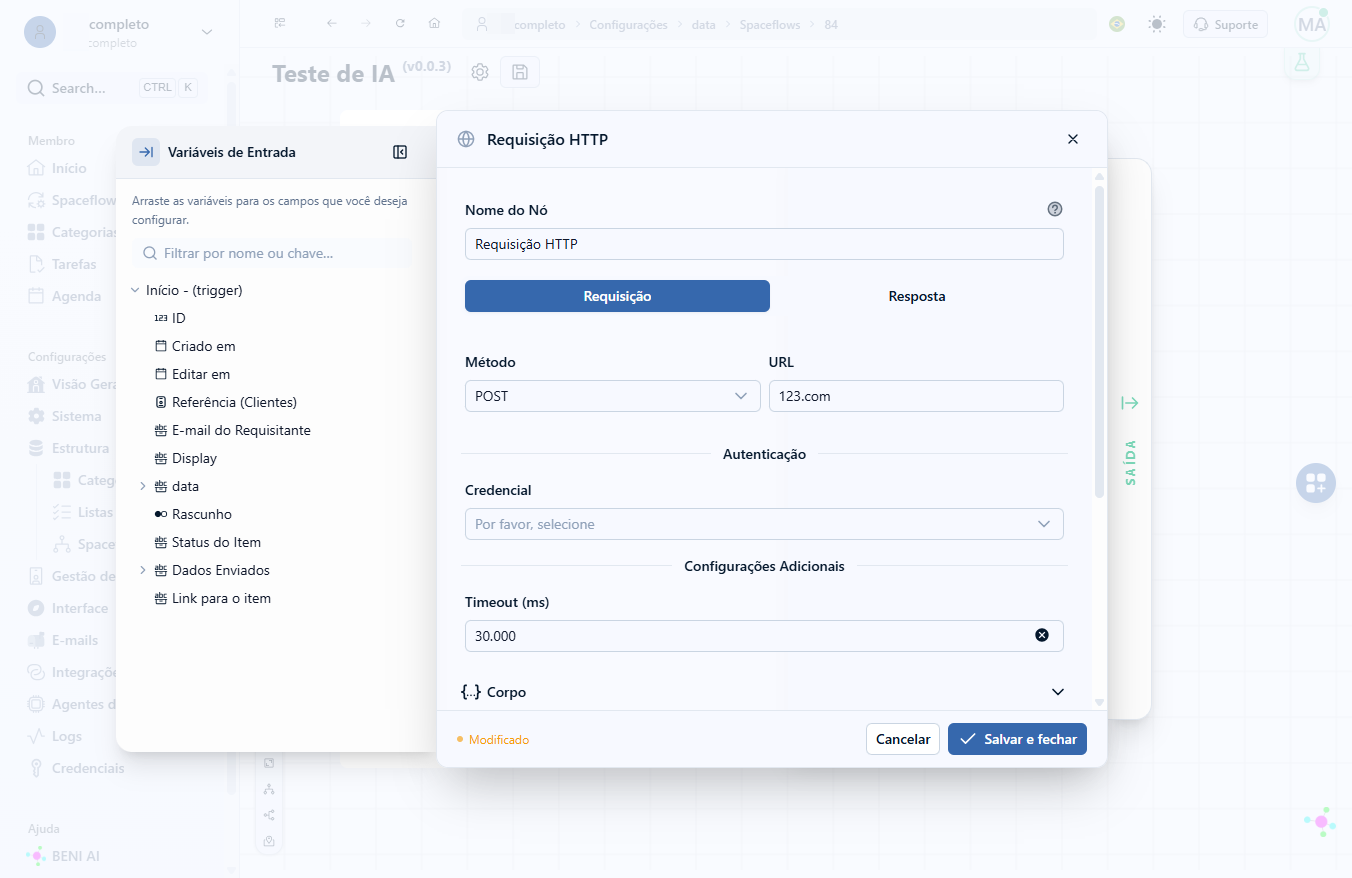Open the Método POST dropdown

pyautogui.click(x=613, y=396)
